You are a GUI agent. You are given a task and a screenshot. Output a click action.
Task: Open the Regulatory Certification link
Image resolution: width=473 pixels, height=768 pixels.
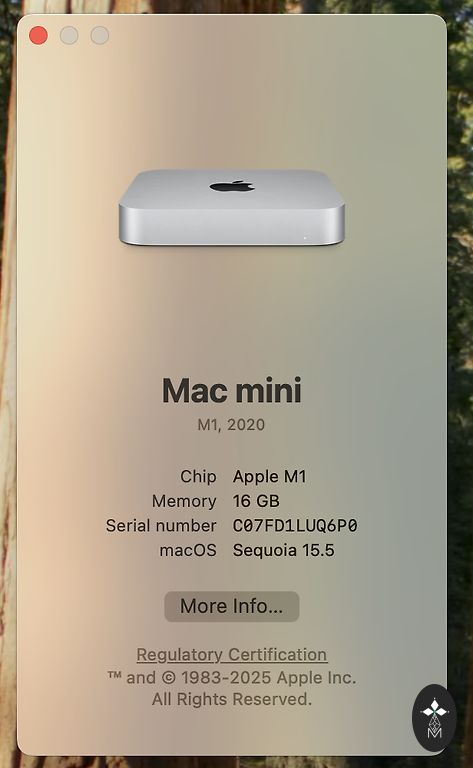[232, 654]
